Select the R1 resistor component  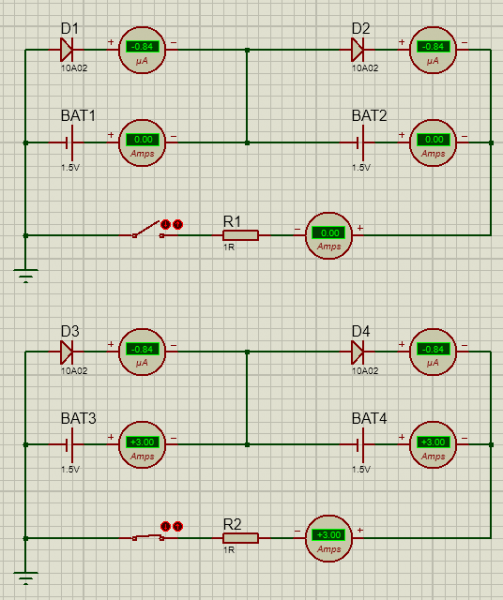click(241, 235)
